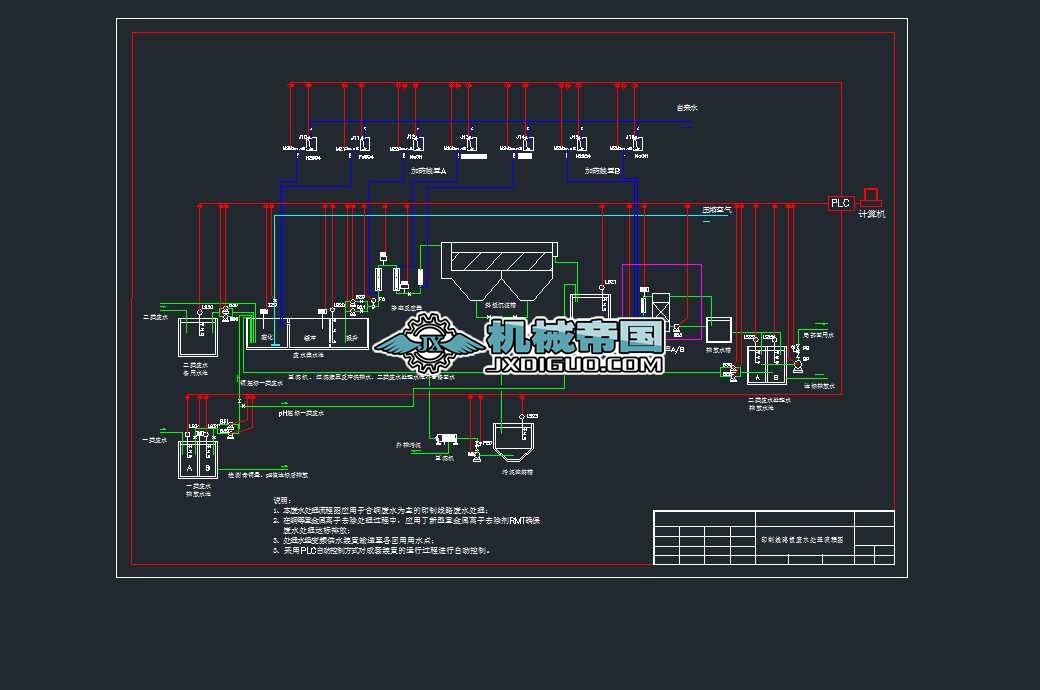Select the filter press symbol
The height and width of the screenshot is (690, 1040).
(x=446, y=439)
